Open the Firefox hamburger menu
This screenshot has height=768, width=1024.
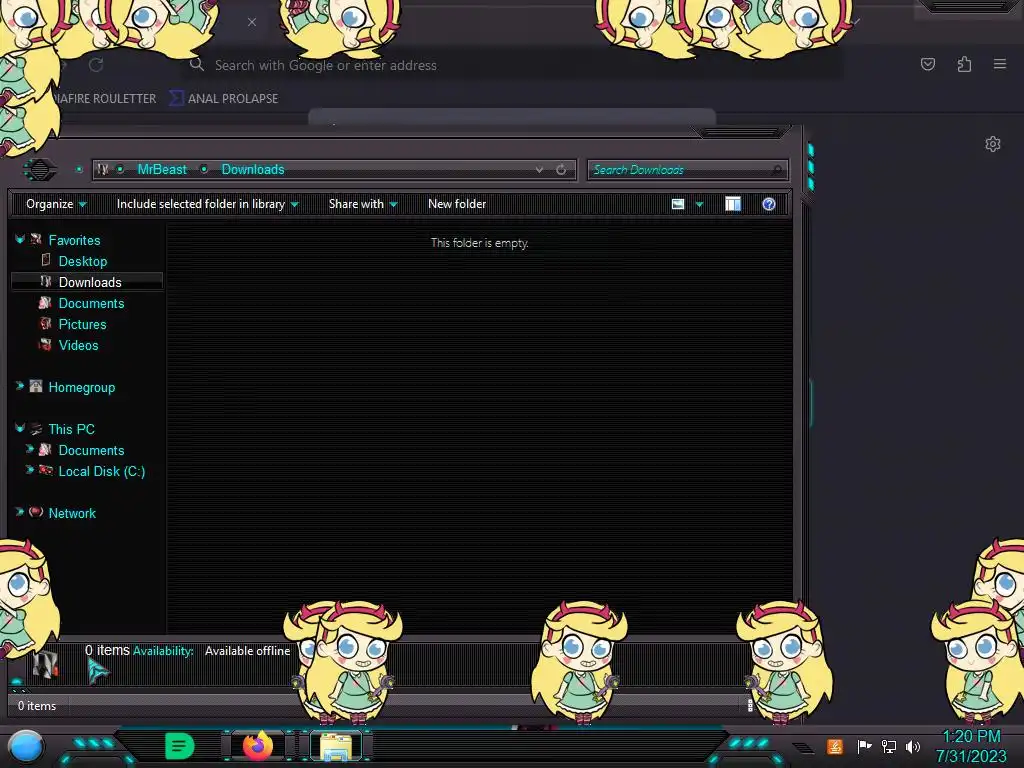[1000, 64]
